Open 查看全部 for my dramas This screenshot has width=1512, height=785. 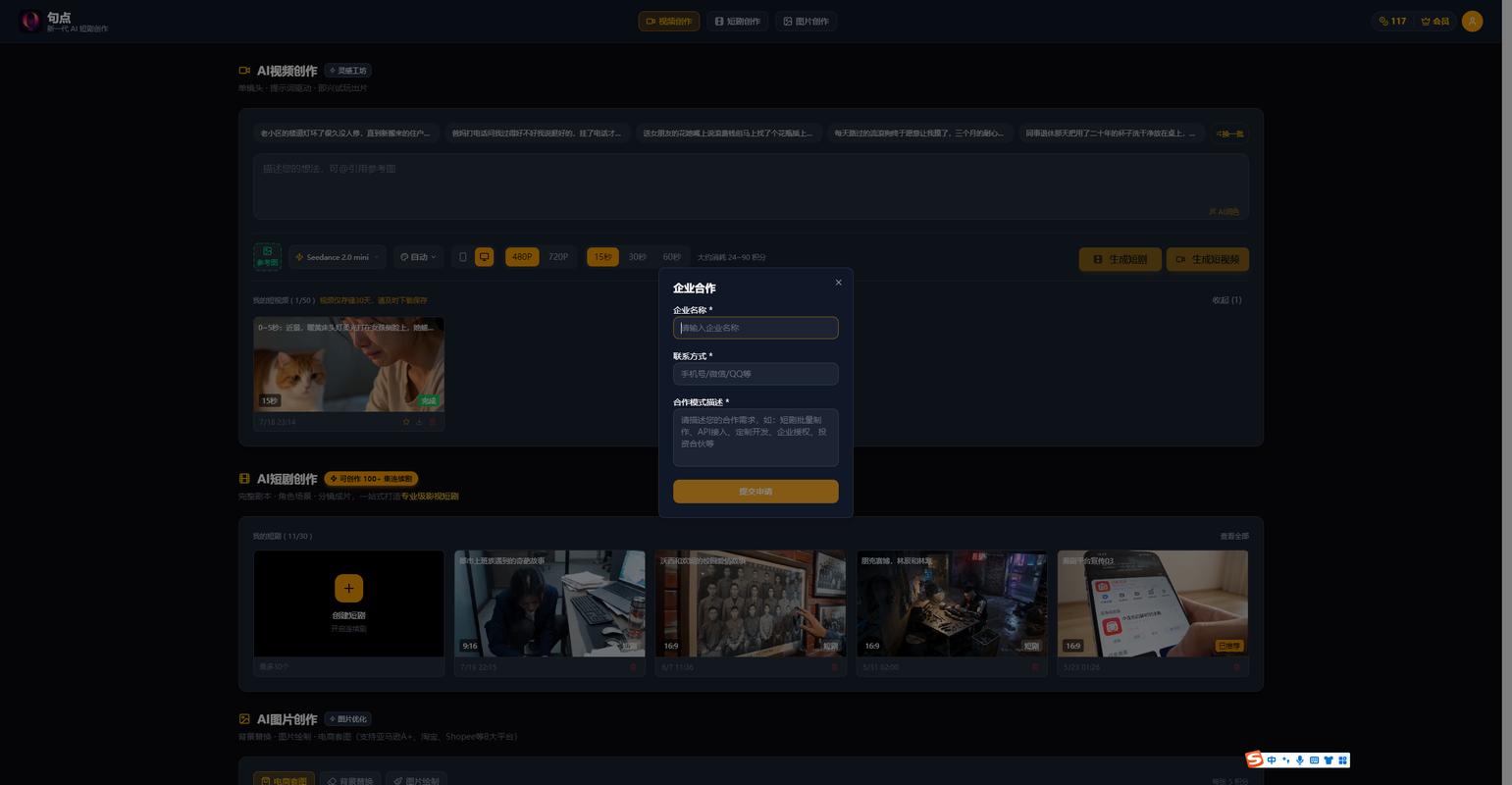point(1234,536)
